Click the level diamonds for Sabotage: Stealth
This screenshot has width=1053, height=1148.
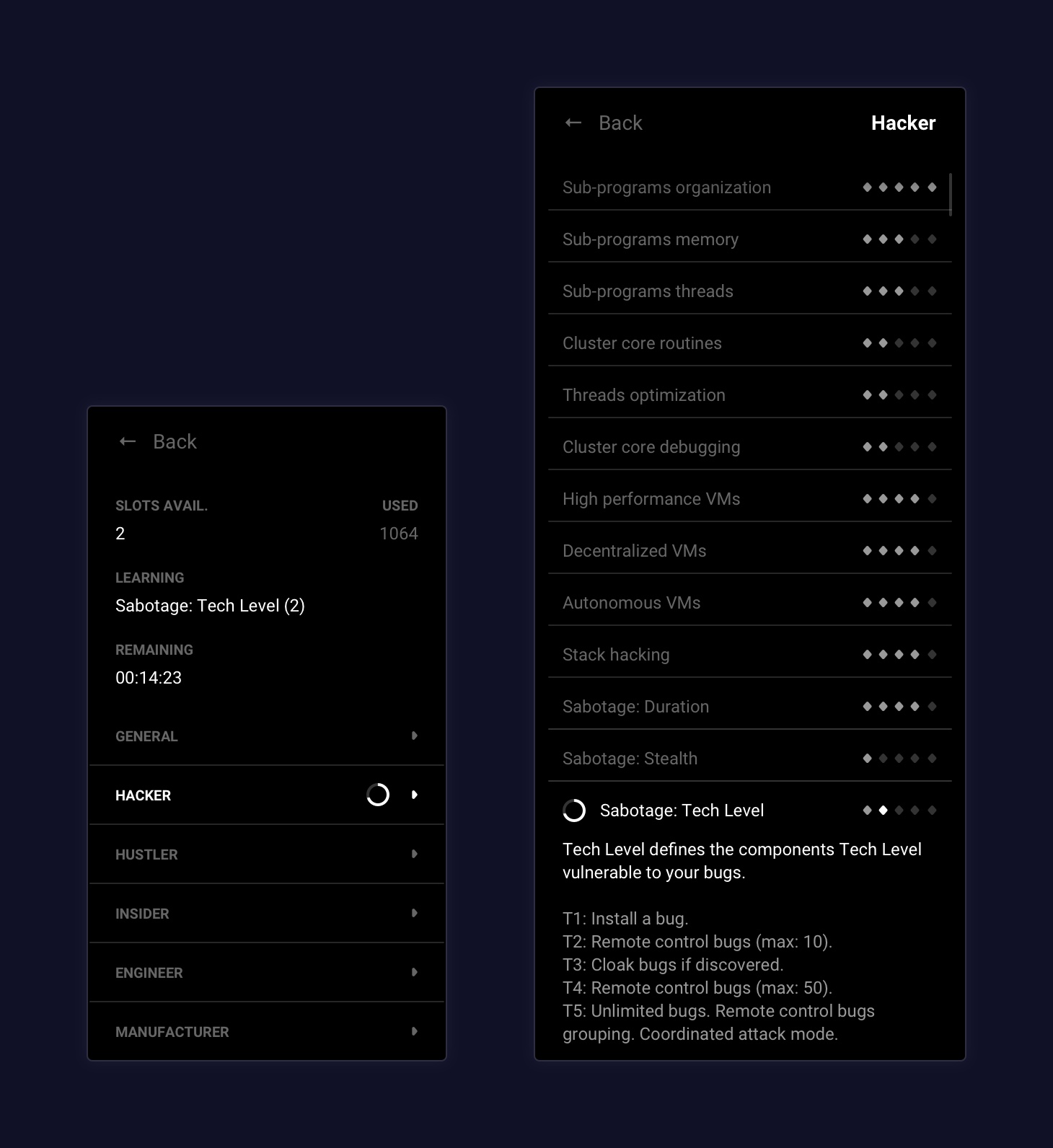click(x=899, y=759)
